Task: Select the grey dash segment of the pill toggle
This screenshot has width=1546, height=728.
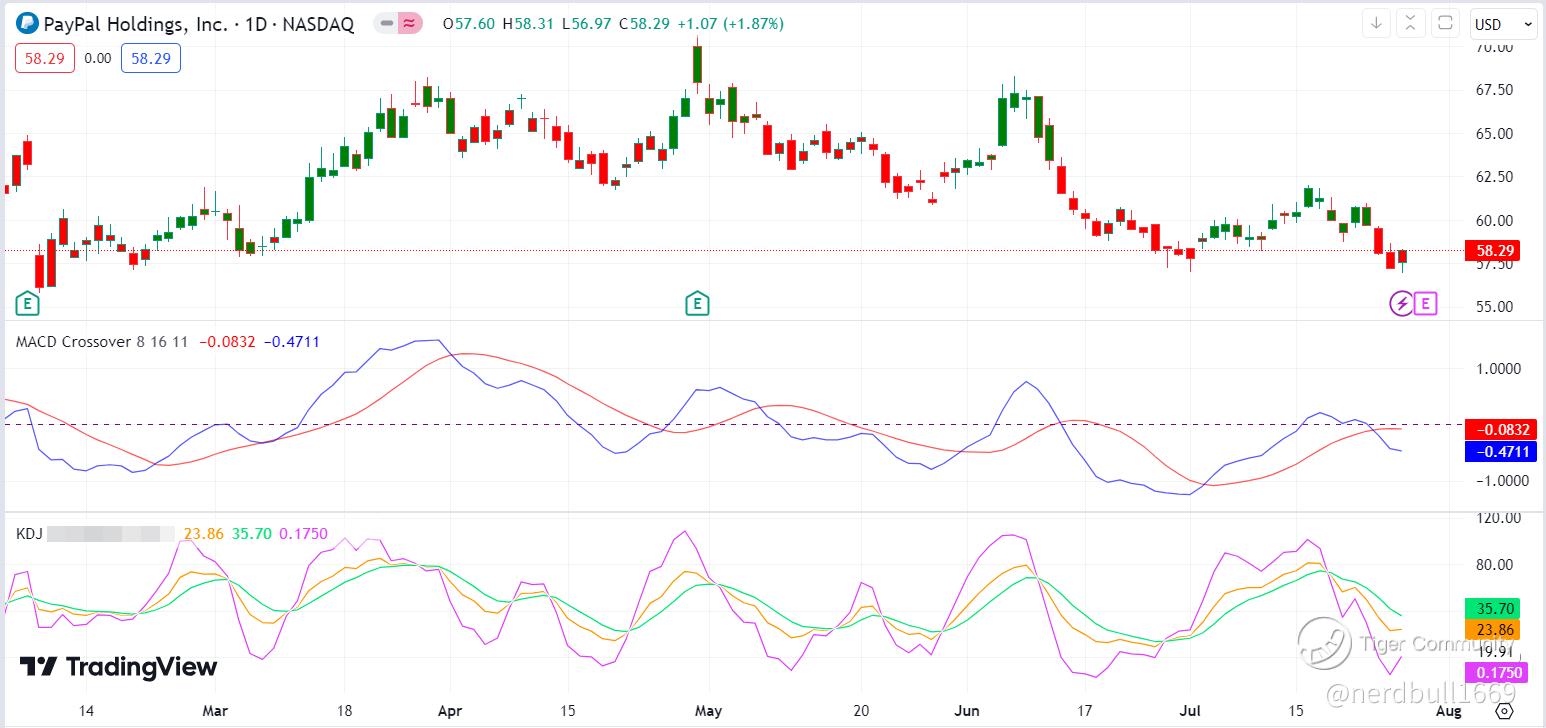Action: coord(386,24)
